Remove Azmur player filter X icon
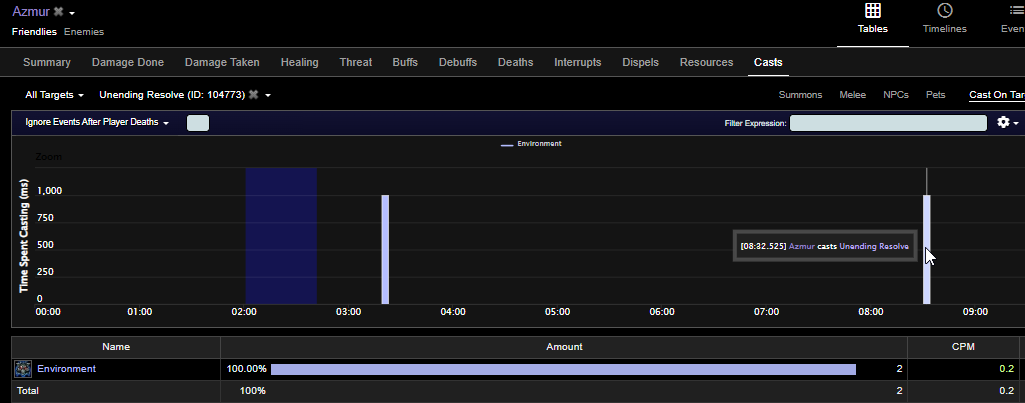The height and width of the screenshot is (403, 1025). tap(59, 12)
